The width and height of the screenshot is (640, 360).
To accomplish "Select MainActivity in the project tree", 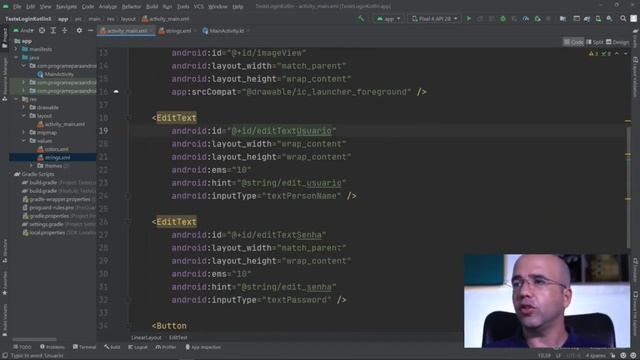I will click(55, 74).
